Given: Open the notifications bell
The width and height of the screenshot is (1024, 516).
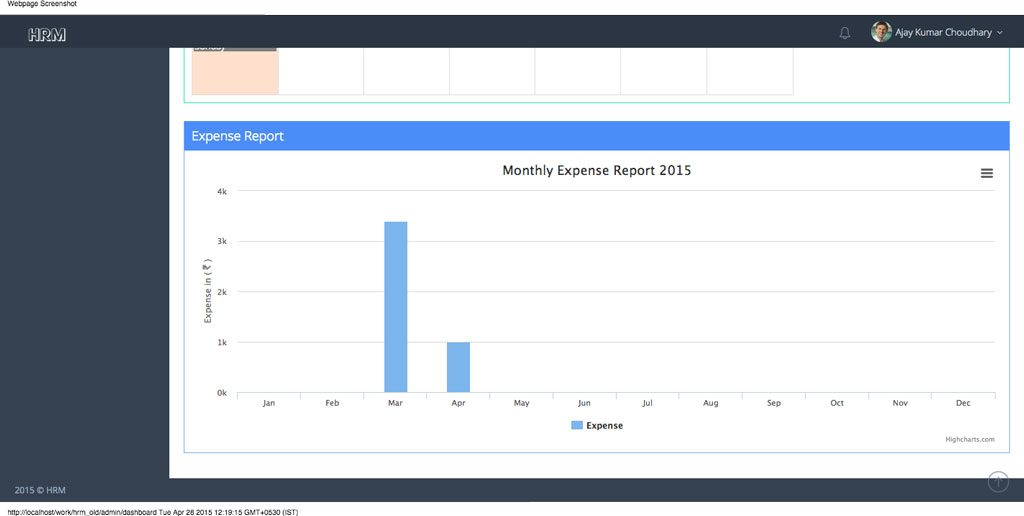Looking at the screenshot, I should tap(845, 33).
